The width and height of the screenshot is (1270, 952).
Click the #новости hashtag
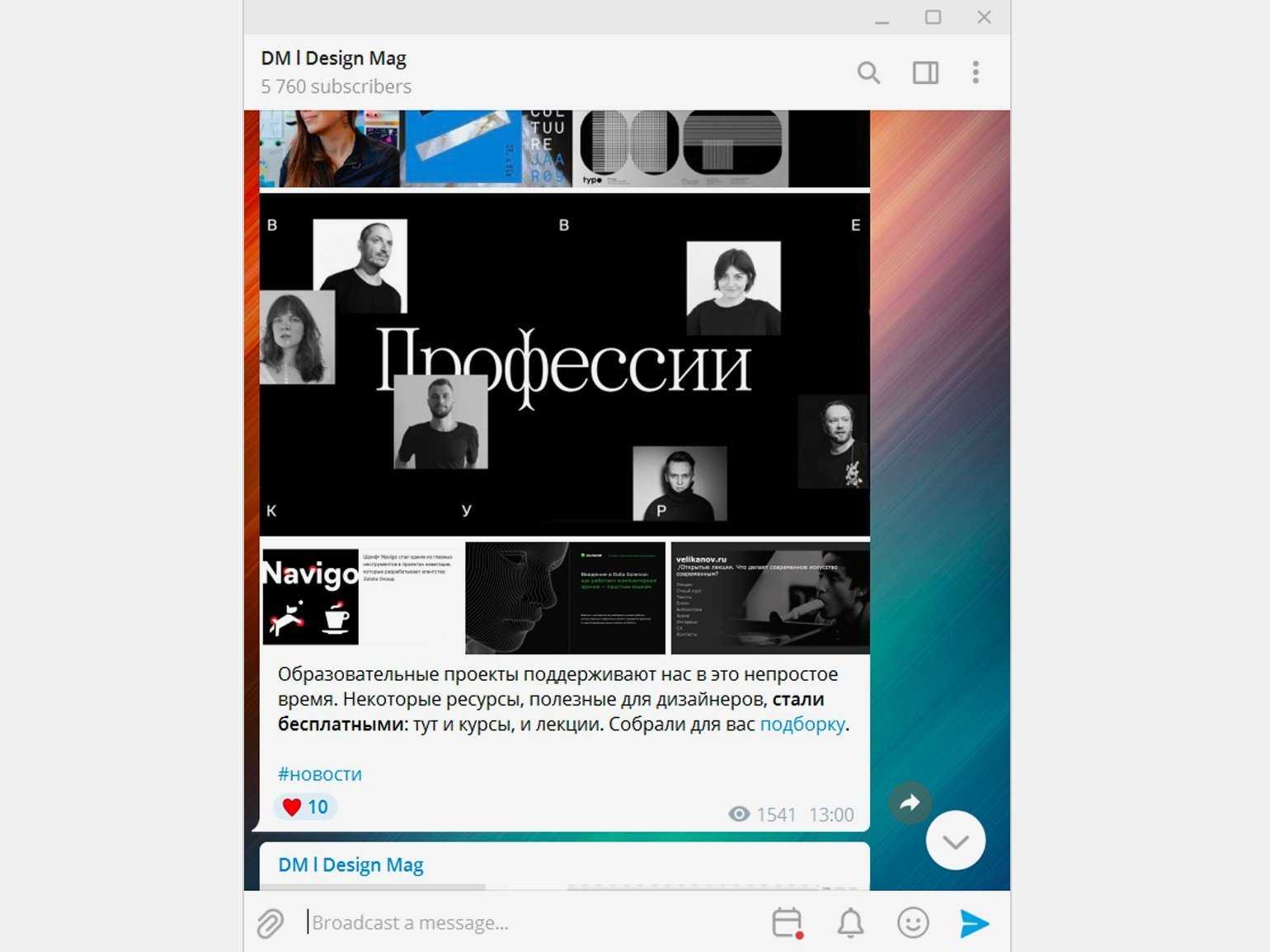[x=320, y=774]
